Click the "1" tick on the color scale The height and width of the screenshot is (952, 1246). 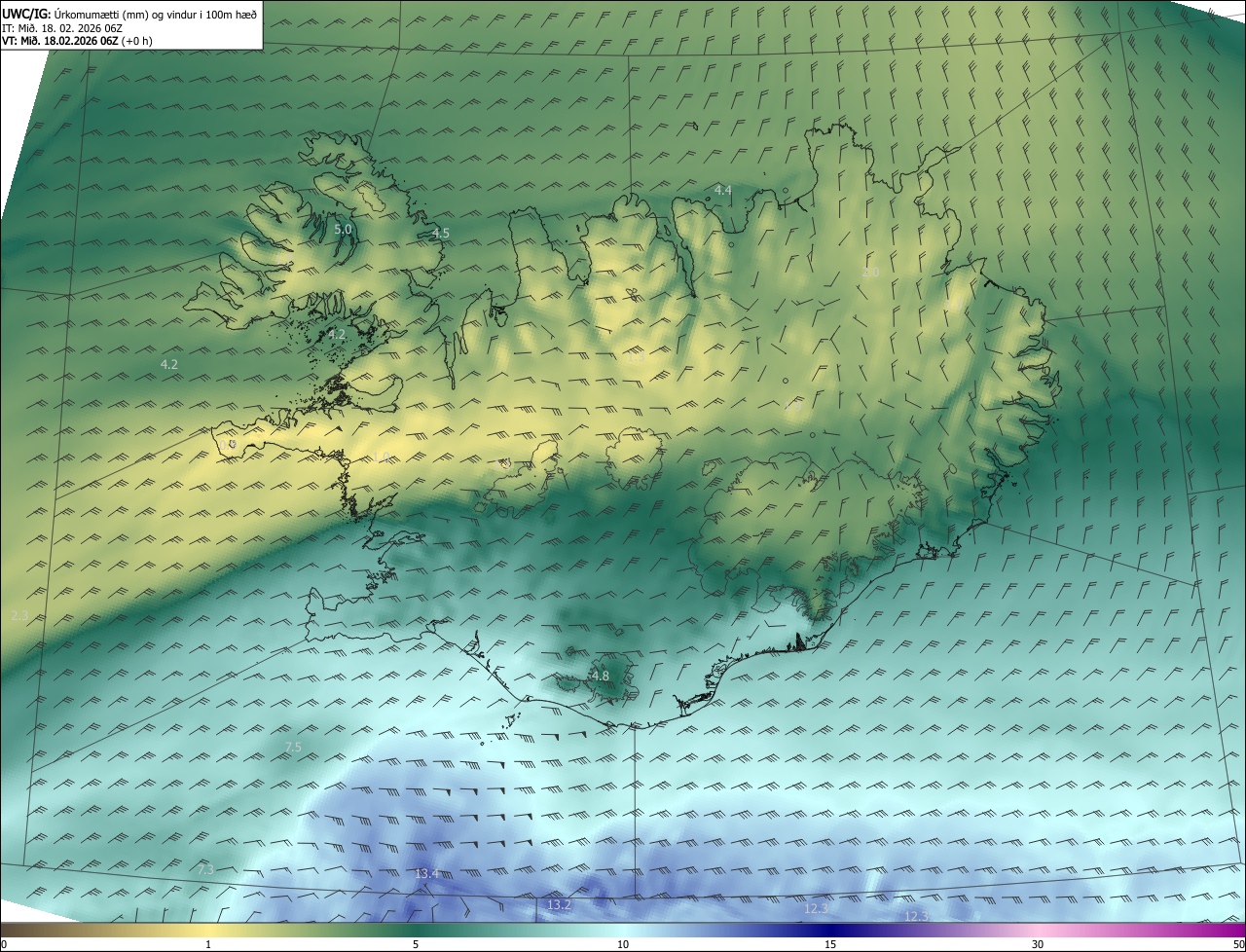pyautogui.click(x=208, y=944)
